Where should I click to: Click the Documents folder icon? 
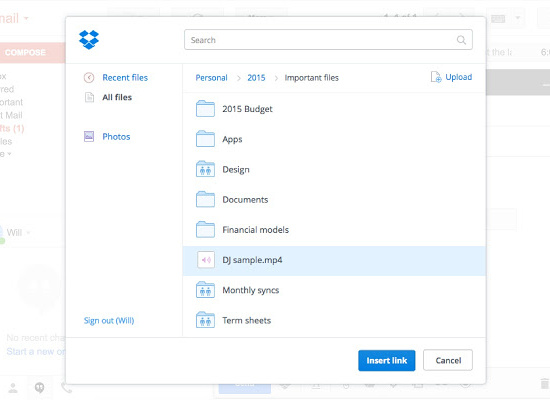[x=205, y=199]
